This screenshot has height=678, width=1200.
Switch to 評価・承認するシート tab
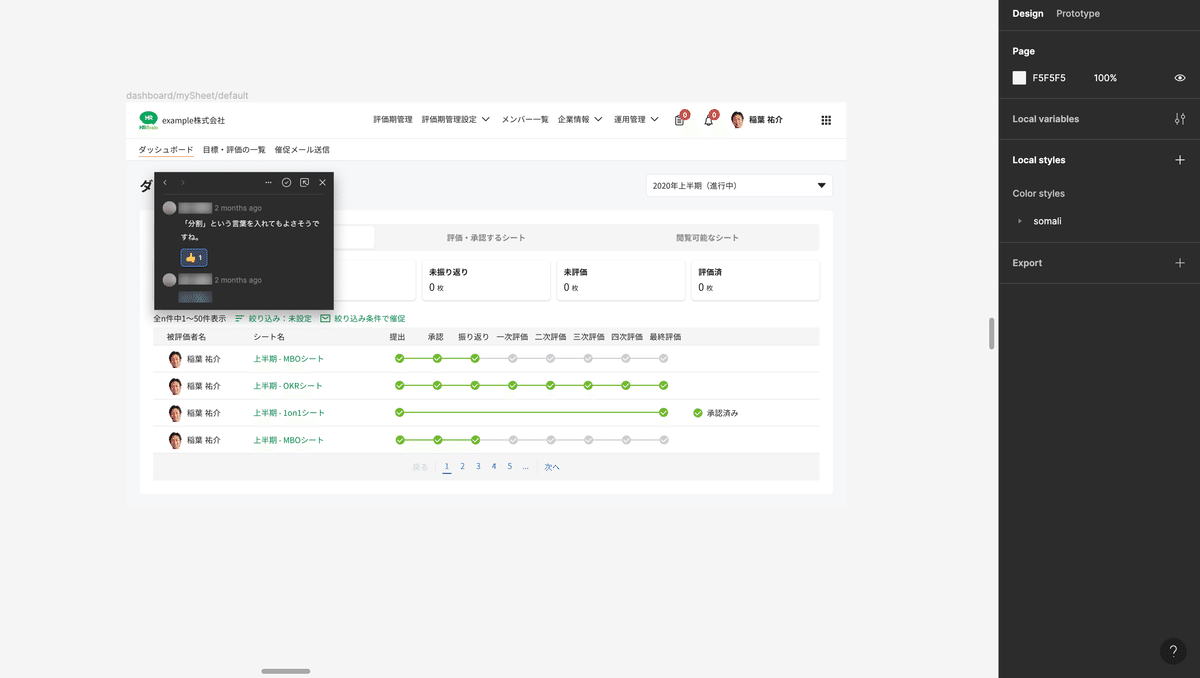pos(486,238)
